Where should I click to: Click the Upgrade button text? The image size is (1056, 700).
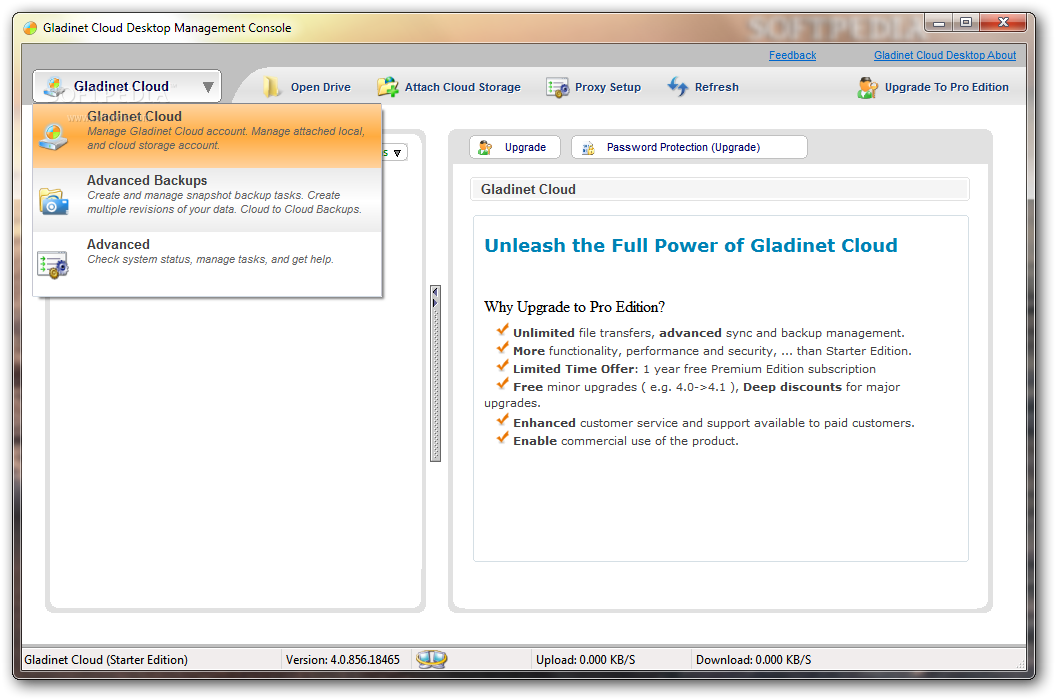coord(525,147)
